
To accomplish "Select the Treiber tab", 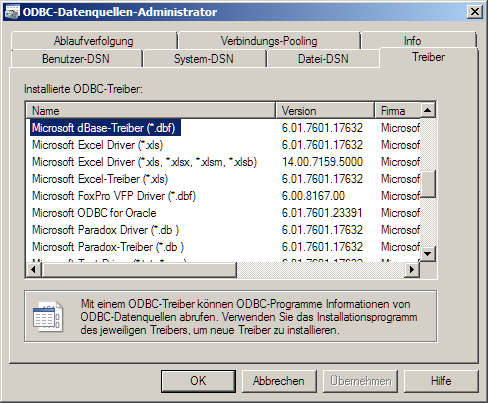I will [428, 57].
